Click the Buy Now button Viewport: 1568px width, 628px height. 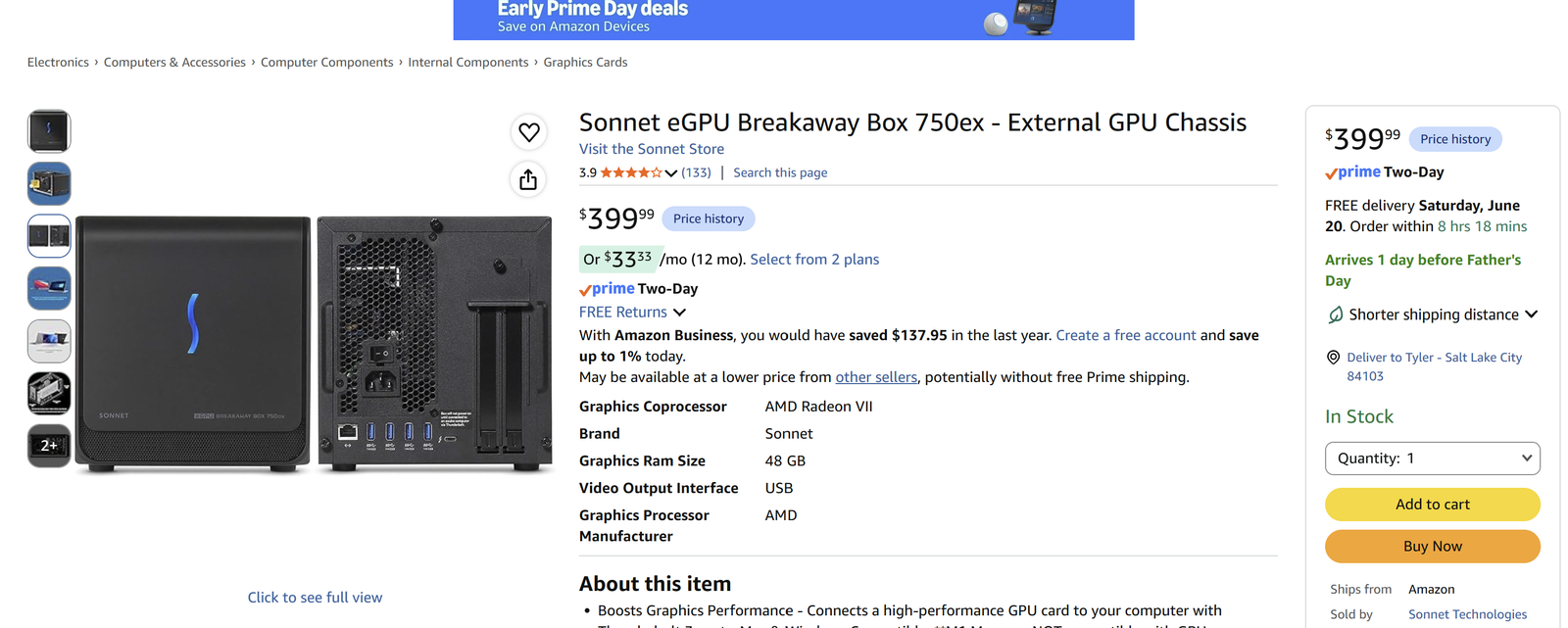click(1432, 547)
